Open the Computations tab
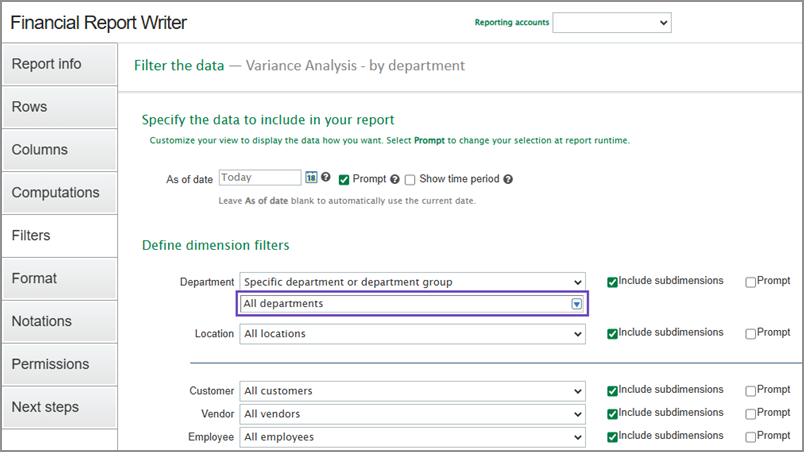The width and height of the screenshot is (804, 452). click(x=59, y=193)
